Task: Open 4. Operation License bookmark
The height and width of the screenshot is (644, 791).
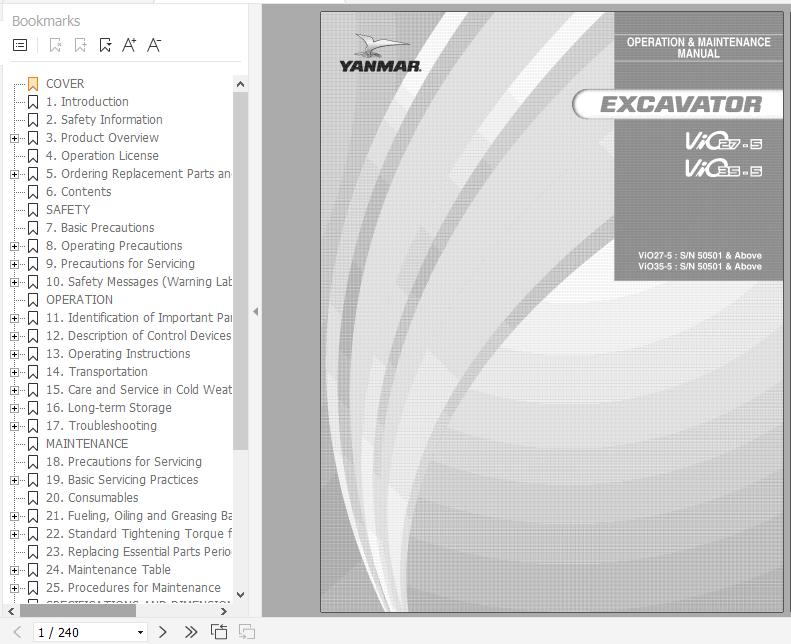Action: click(102, 156)
